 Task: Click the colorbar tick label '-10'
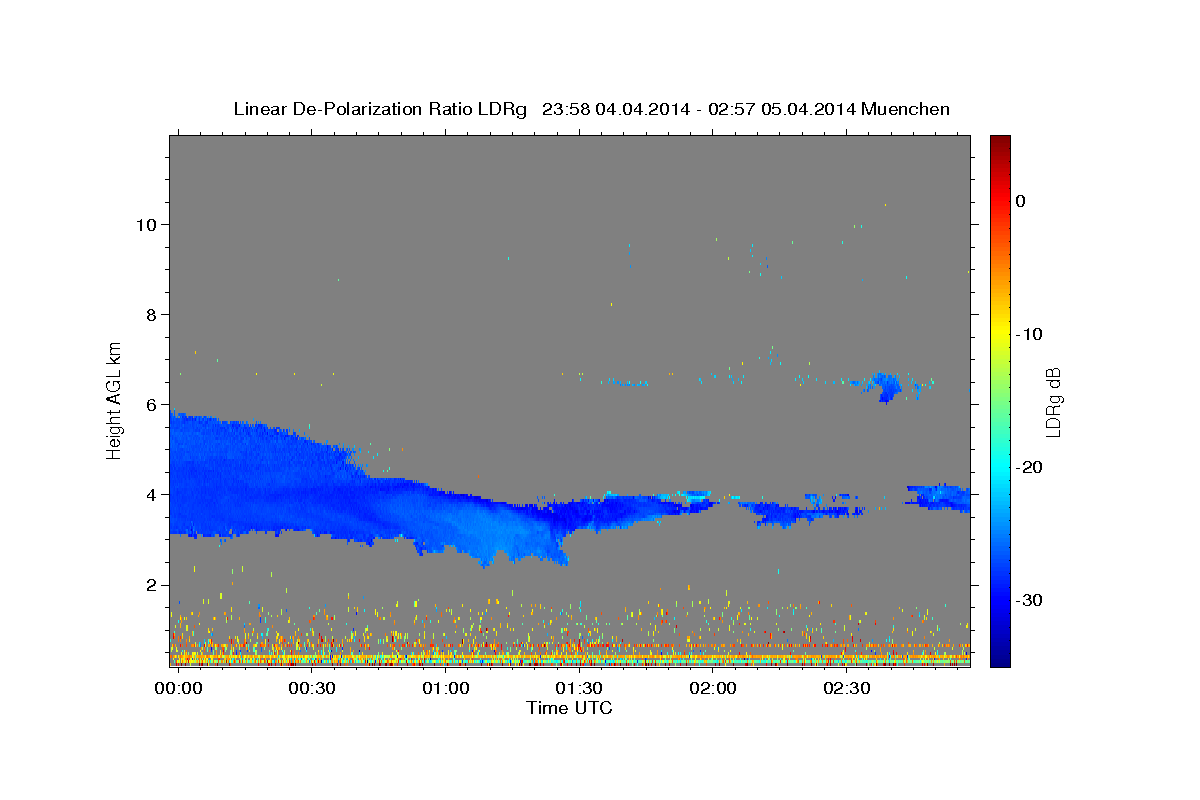pos(1030,334)
